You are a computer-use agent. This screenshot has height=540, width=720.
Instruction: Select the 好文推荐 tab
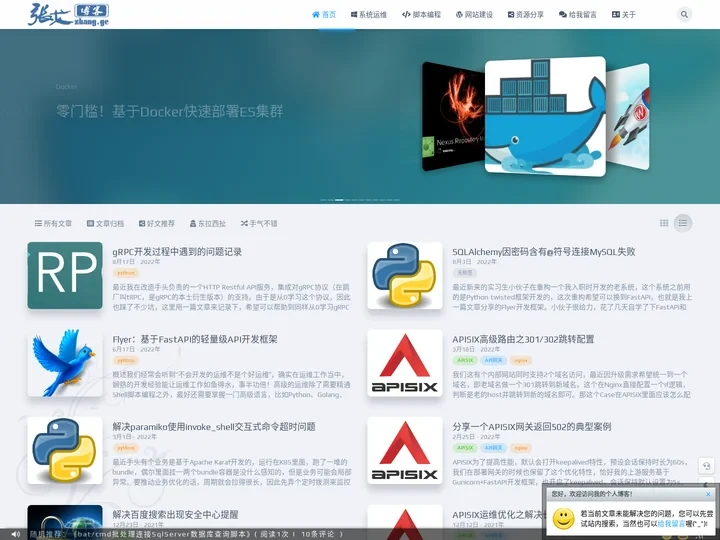point(157,224)
